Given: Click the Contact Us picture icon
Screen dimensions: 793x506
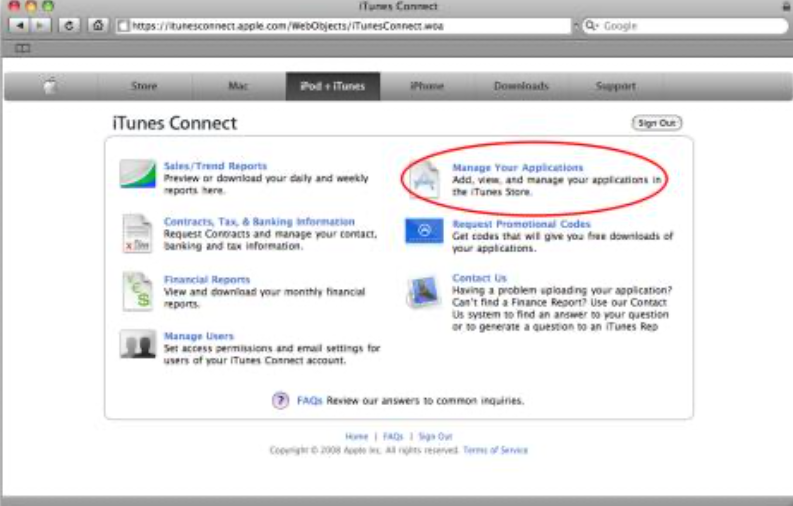Looking at the screenshot, I should (x=423, y=292).
